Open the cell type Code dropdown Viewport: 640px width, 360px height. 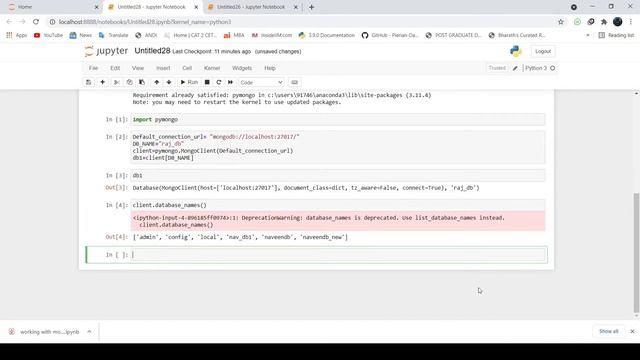point(261,82)
